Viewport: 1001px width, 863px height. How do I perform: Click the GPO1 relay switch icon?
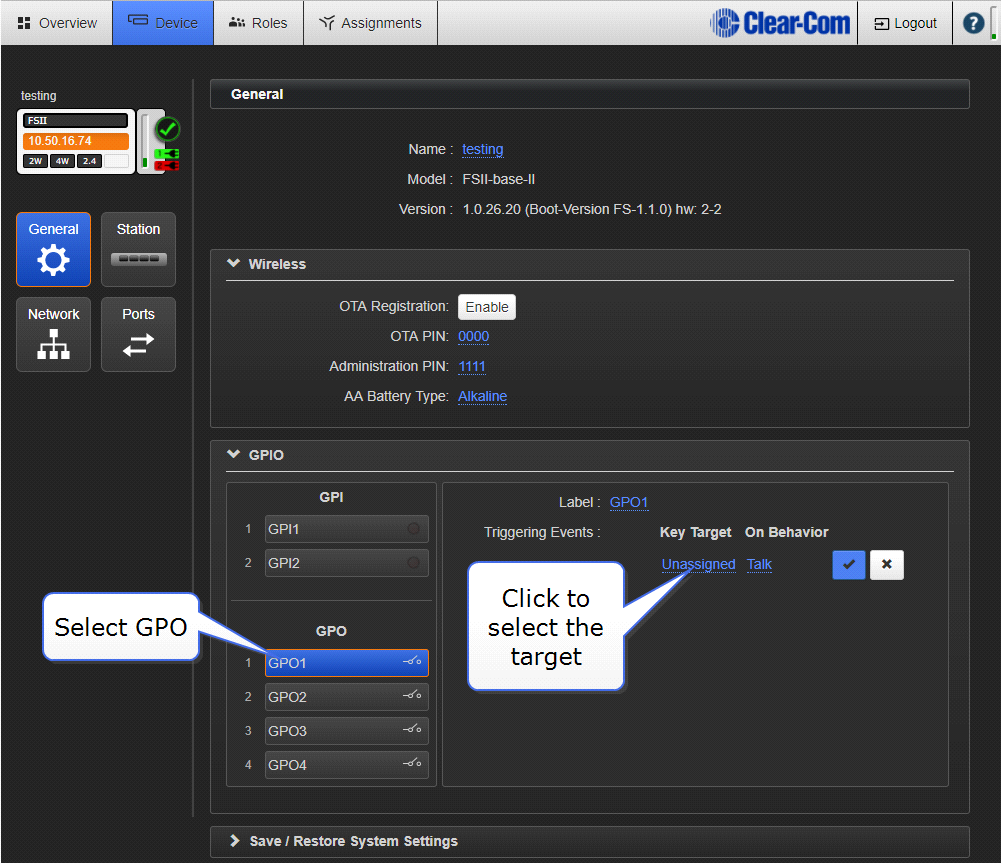[412, 661]
